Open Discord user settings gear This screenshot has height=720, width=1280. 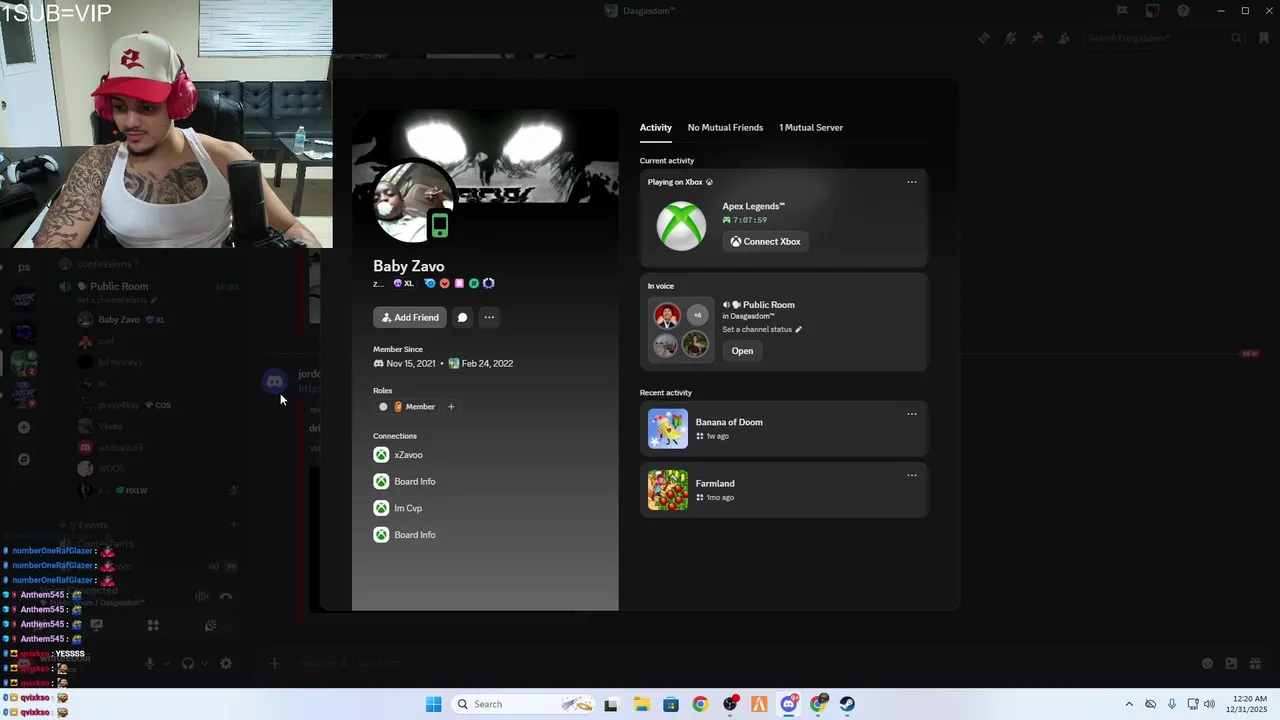click(x=226, y=663)
